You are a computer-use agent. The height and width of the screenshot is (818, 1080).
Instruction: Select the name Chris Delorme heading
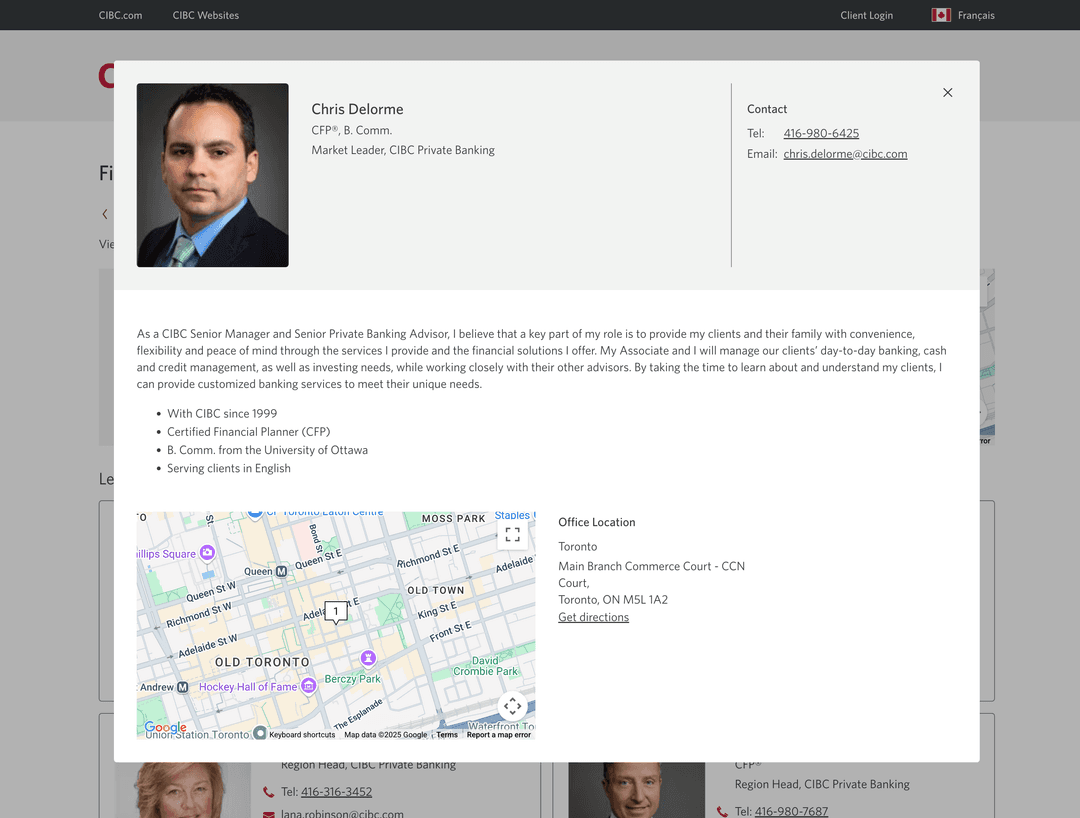357,109
